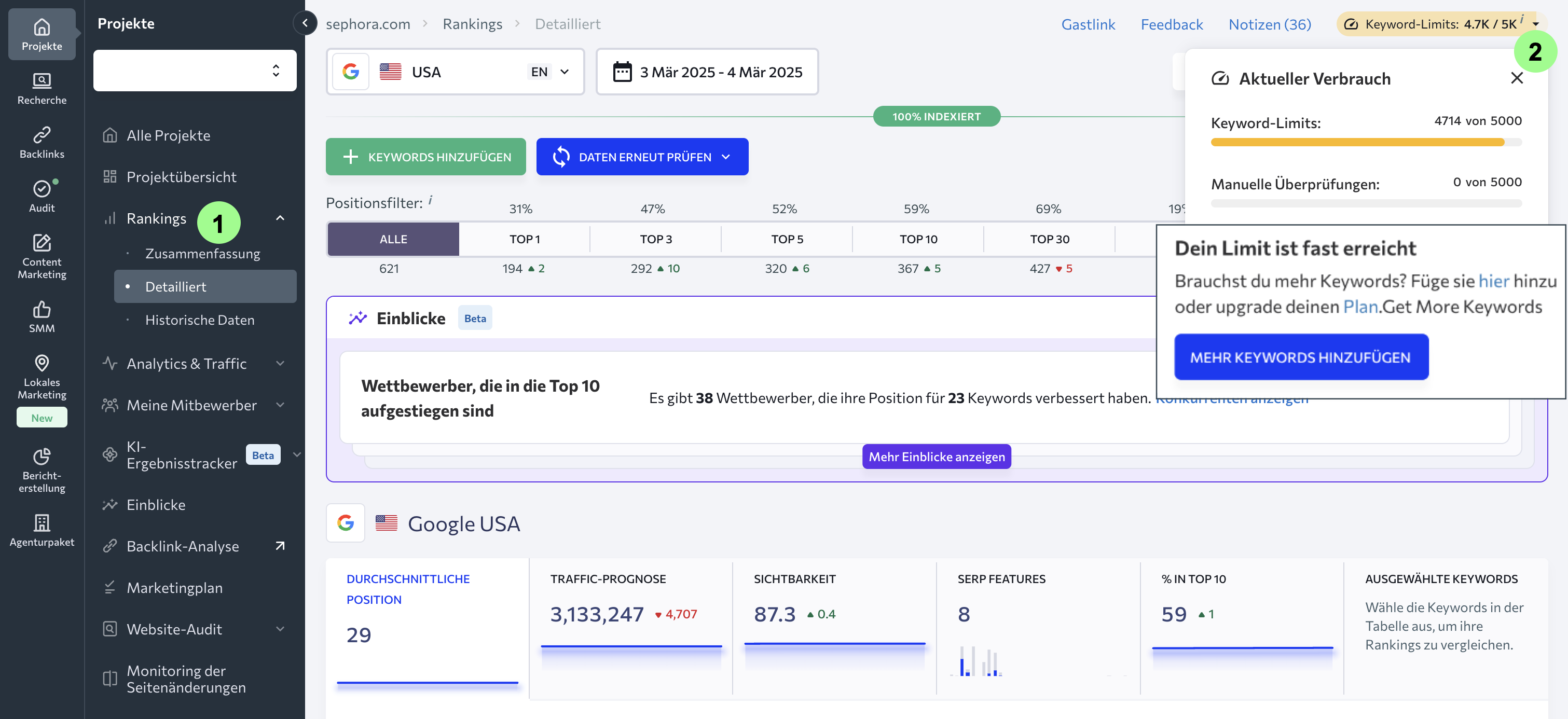1568x719 pixels.
Task: Click the Projektübersicht grid icon
Action: [109, 176]
